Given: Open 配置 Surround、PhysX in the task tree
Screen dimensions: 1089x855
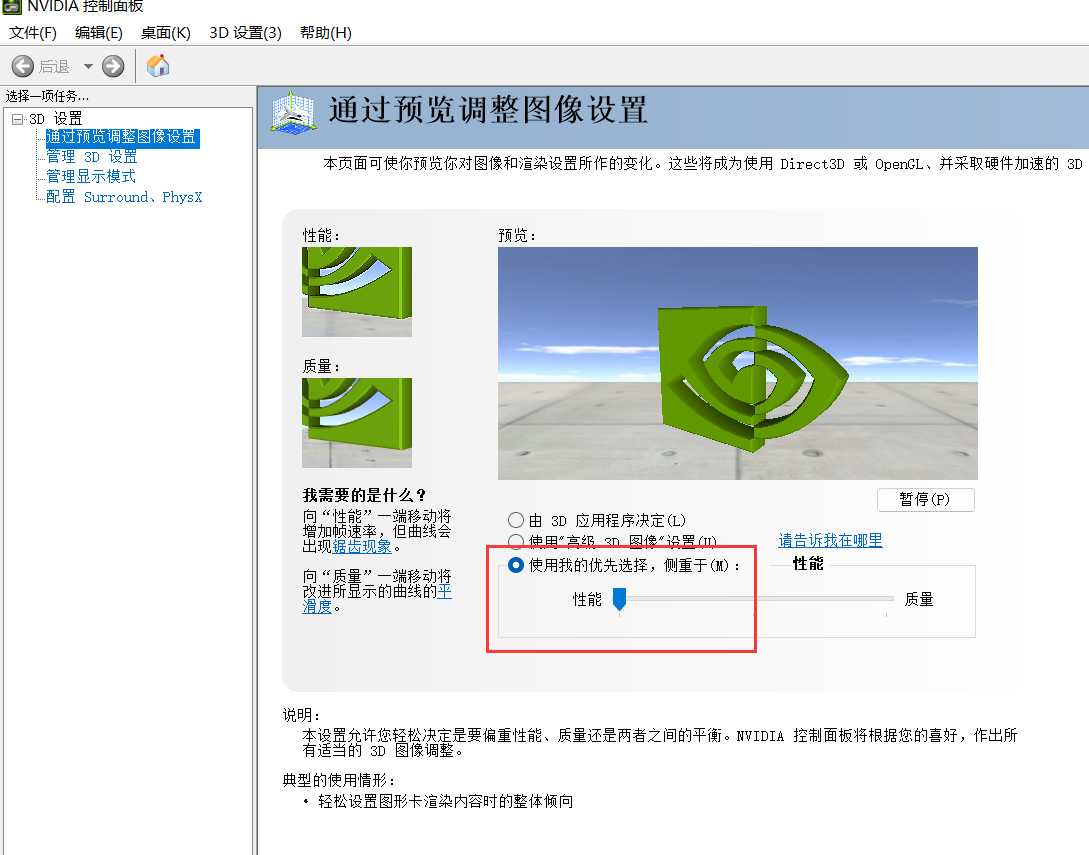Looking at the screenshot, I should (x=124, y=197).
